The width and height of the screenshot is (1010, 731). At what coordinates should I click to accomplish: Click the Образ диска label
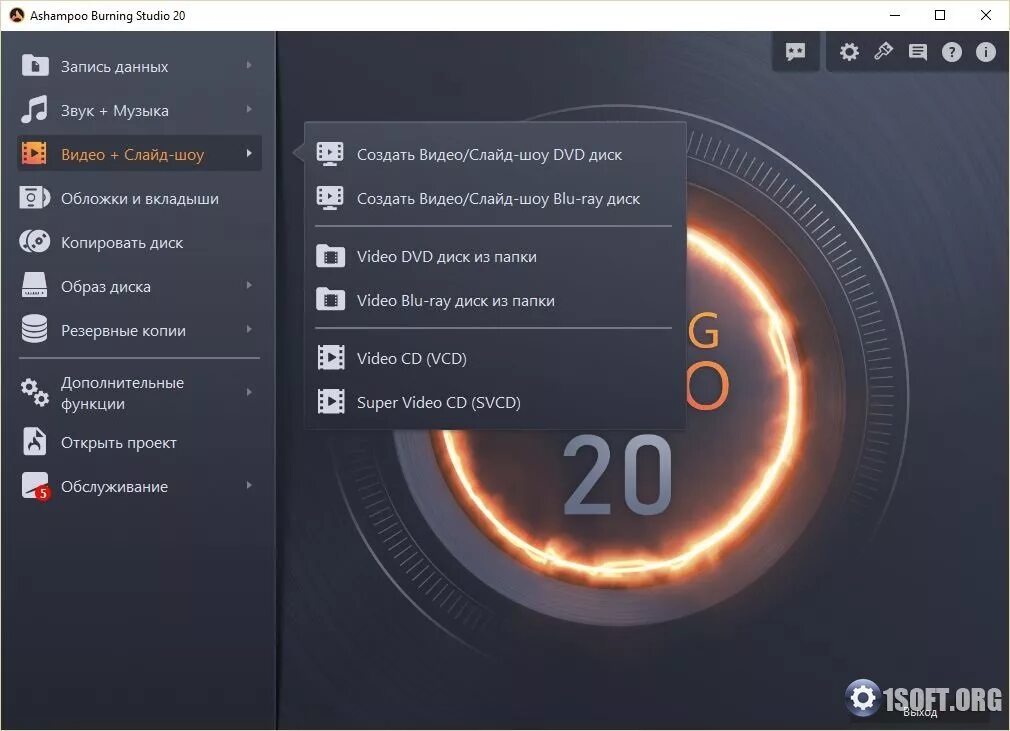106,287
